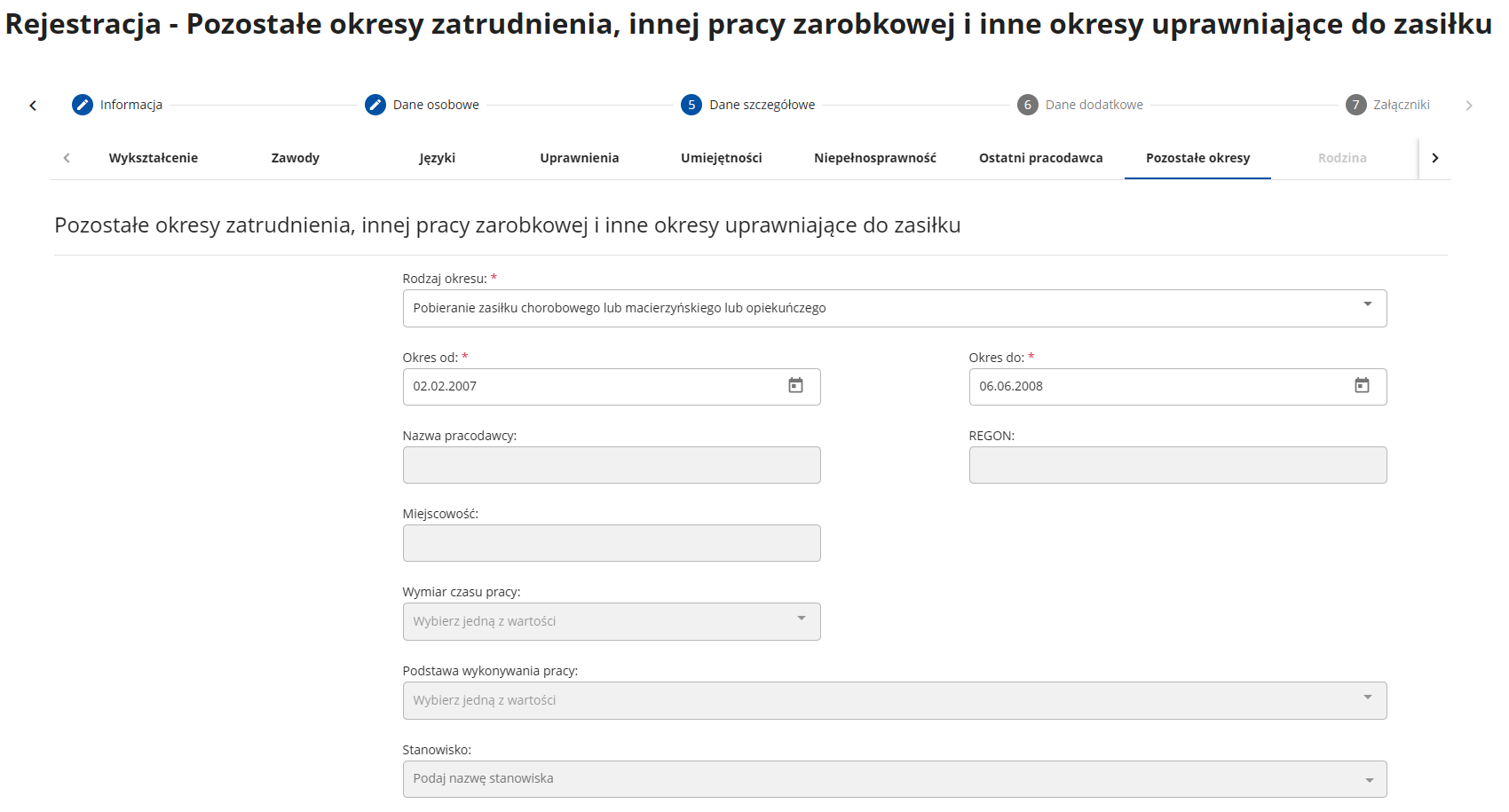Click the Miejscowość input field
Screen dimensions: 1509x812
coord(612,543)
